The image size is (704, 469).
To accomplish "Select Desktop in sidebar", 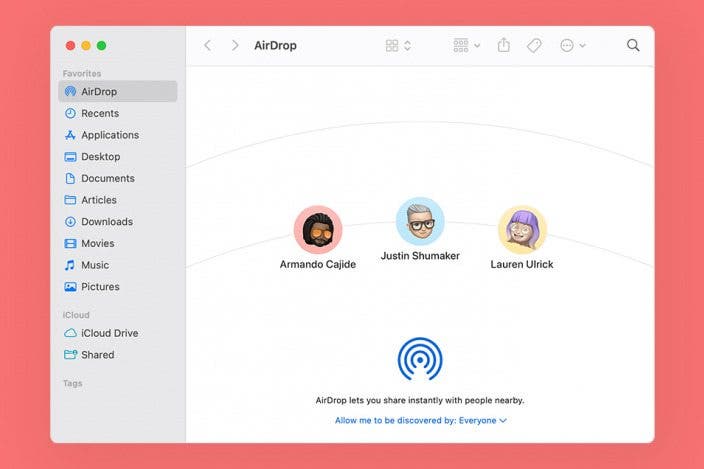I will click(118, 157).
